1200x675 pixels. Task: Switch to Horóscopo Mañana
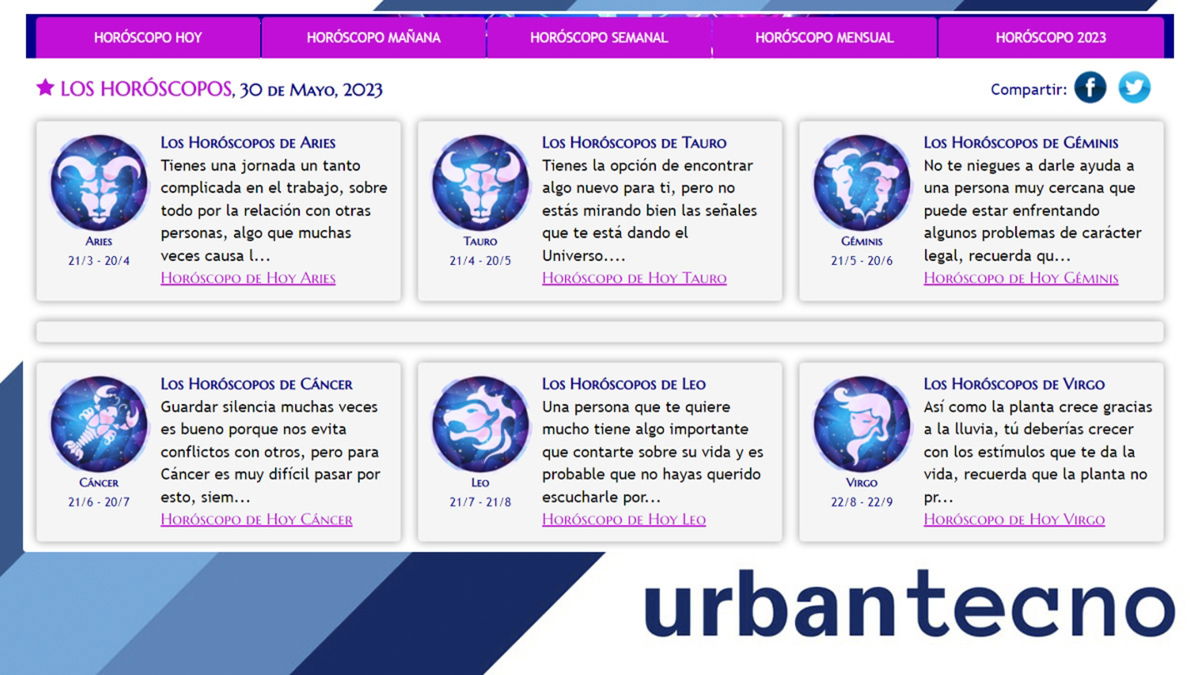374,37
